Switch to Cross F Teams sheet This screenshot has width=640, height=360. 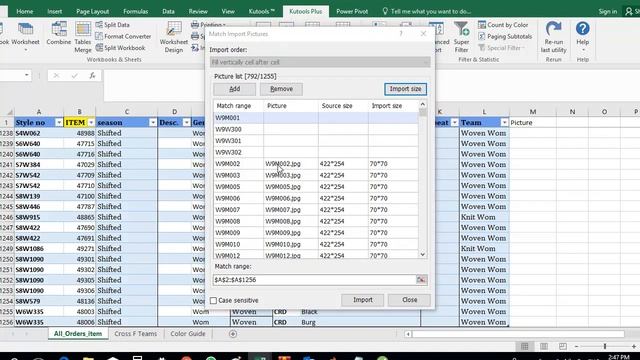tap(136, 334)
